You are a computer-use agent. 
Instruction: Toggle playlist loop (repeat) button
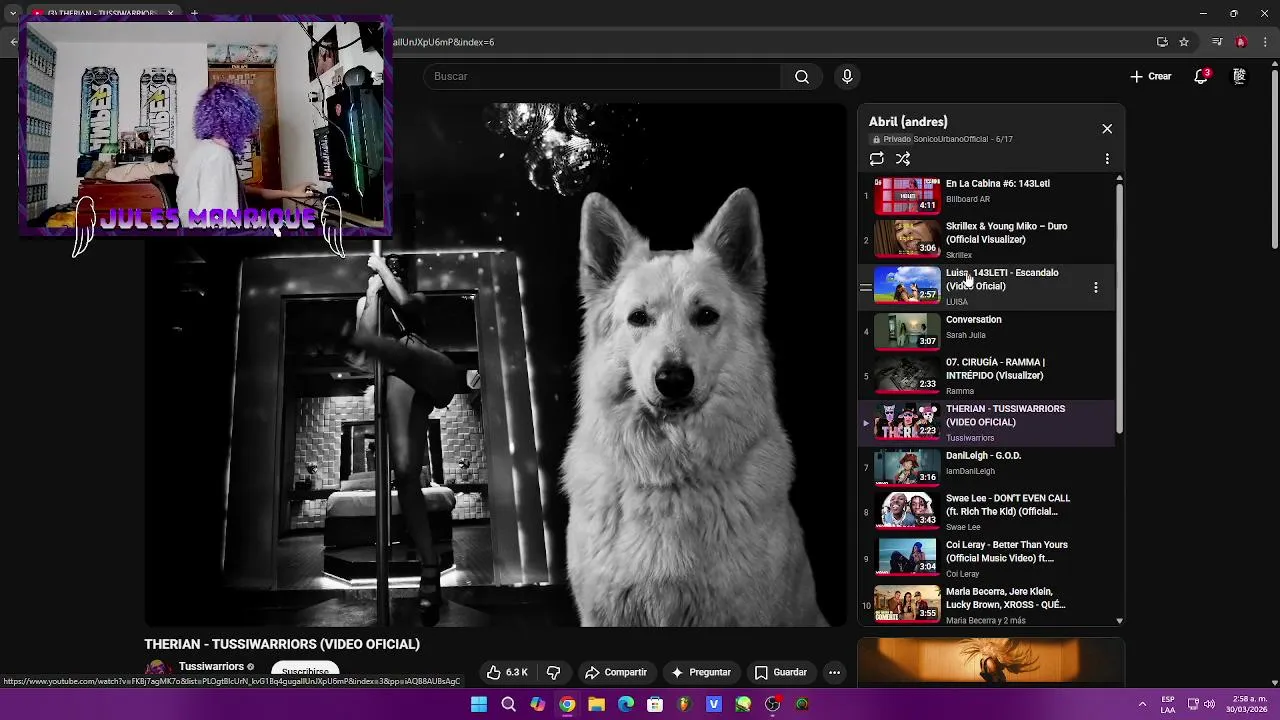pyautogui.click(x=877, y=159)
